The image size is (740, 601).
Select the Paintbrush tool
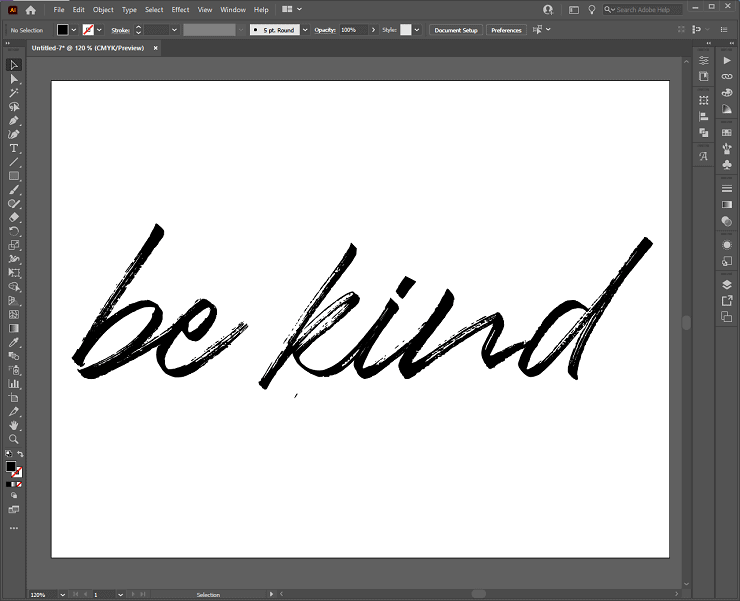coord(14,190)
